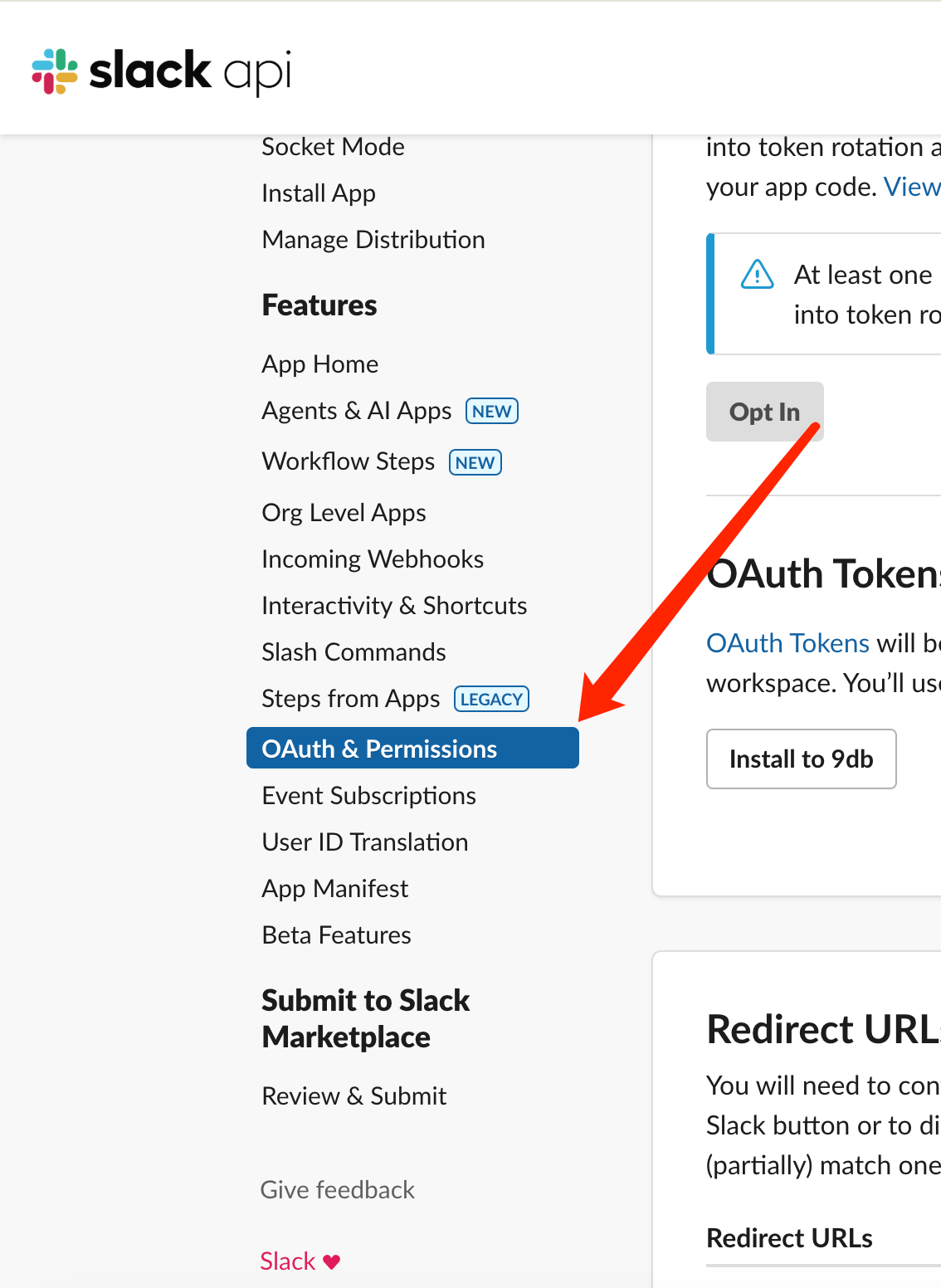Open Slash Commands settings
941x1288 pixels.
click(x=353, y=652)
